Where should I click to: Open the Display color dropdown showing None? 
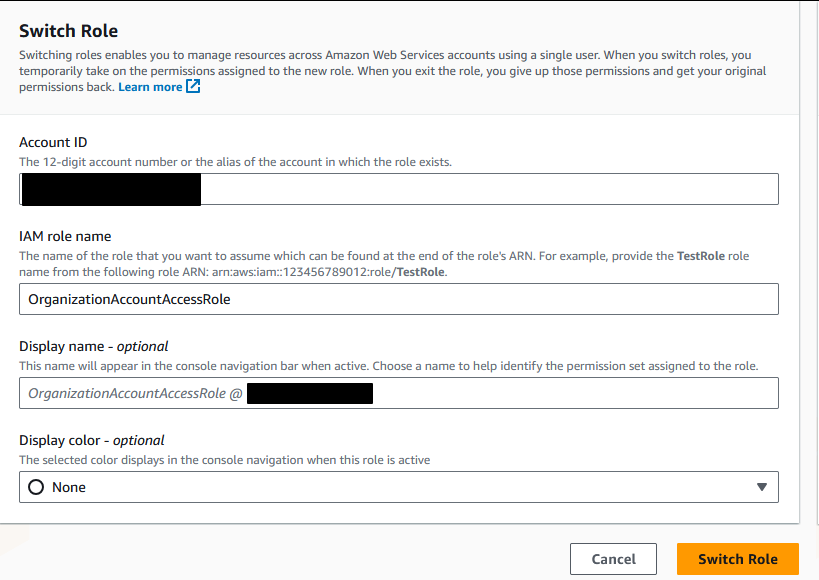pos(399,487)
